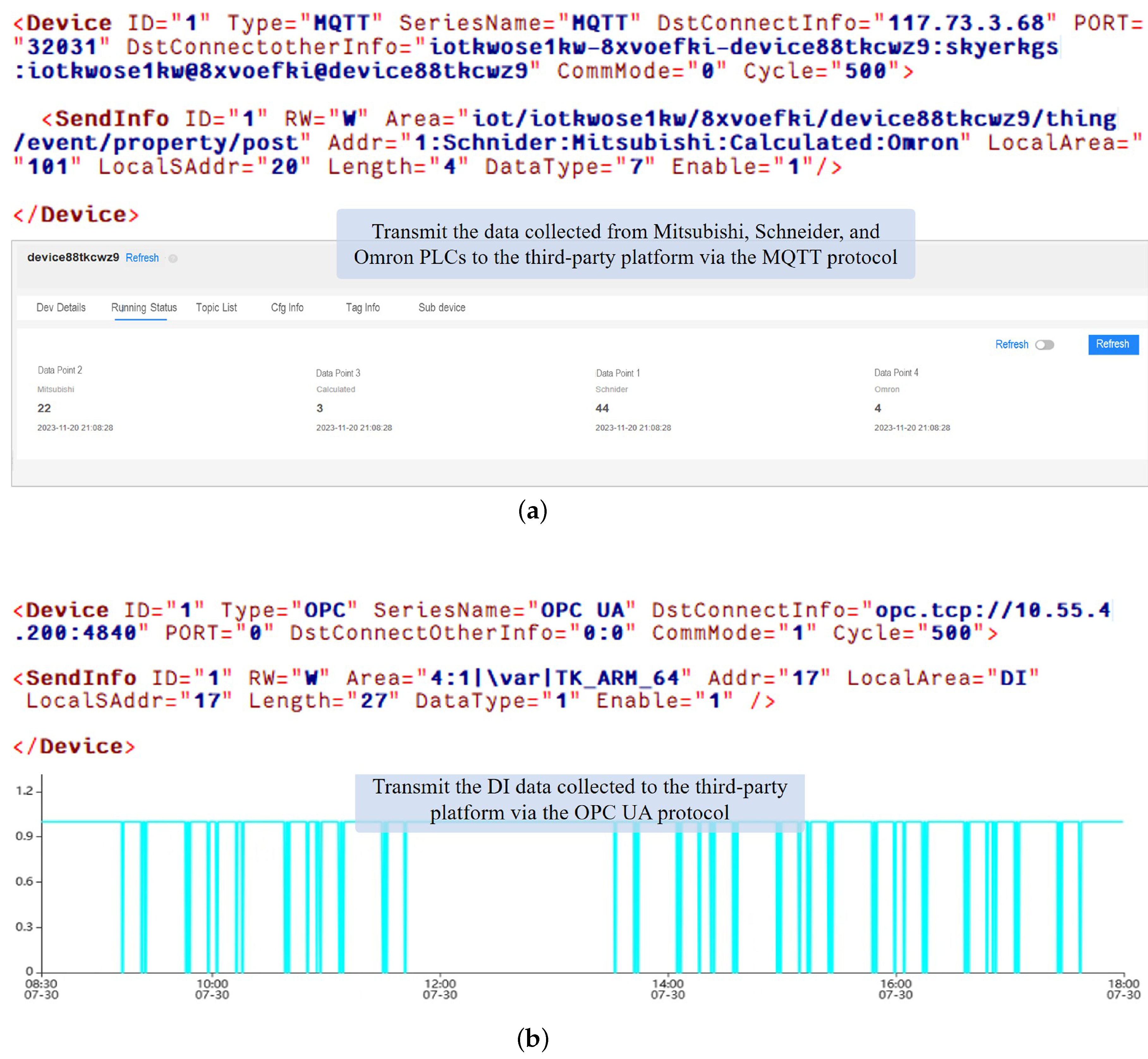Select the Running Status tab
1148x1059 pixels.
click(x=144, y=308)
